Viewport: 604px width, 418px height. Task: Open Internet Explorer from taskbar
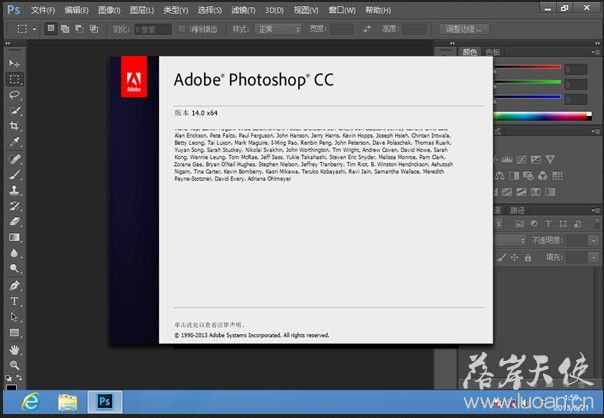tap(30, 402)
